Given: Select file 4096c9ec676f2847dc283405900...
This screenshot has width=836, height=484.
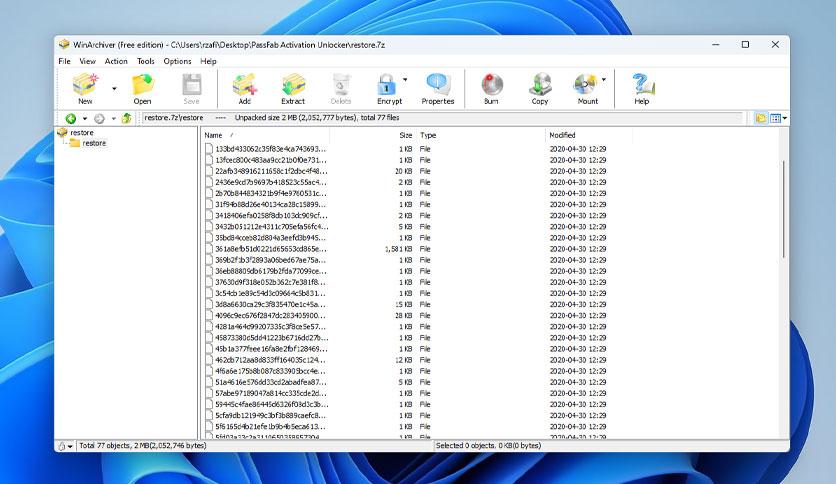Looking at the screenshot, I should [270, 316].
